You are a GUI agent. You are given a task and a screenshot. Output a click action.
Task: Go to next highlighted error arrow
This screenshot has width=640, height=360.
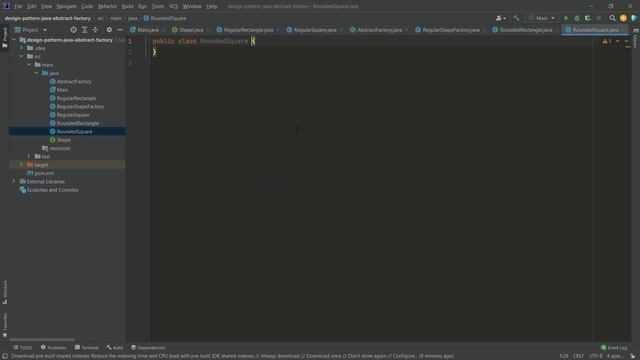[626, 41]
